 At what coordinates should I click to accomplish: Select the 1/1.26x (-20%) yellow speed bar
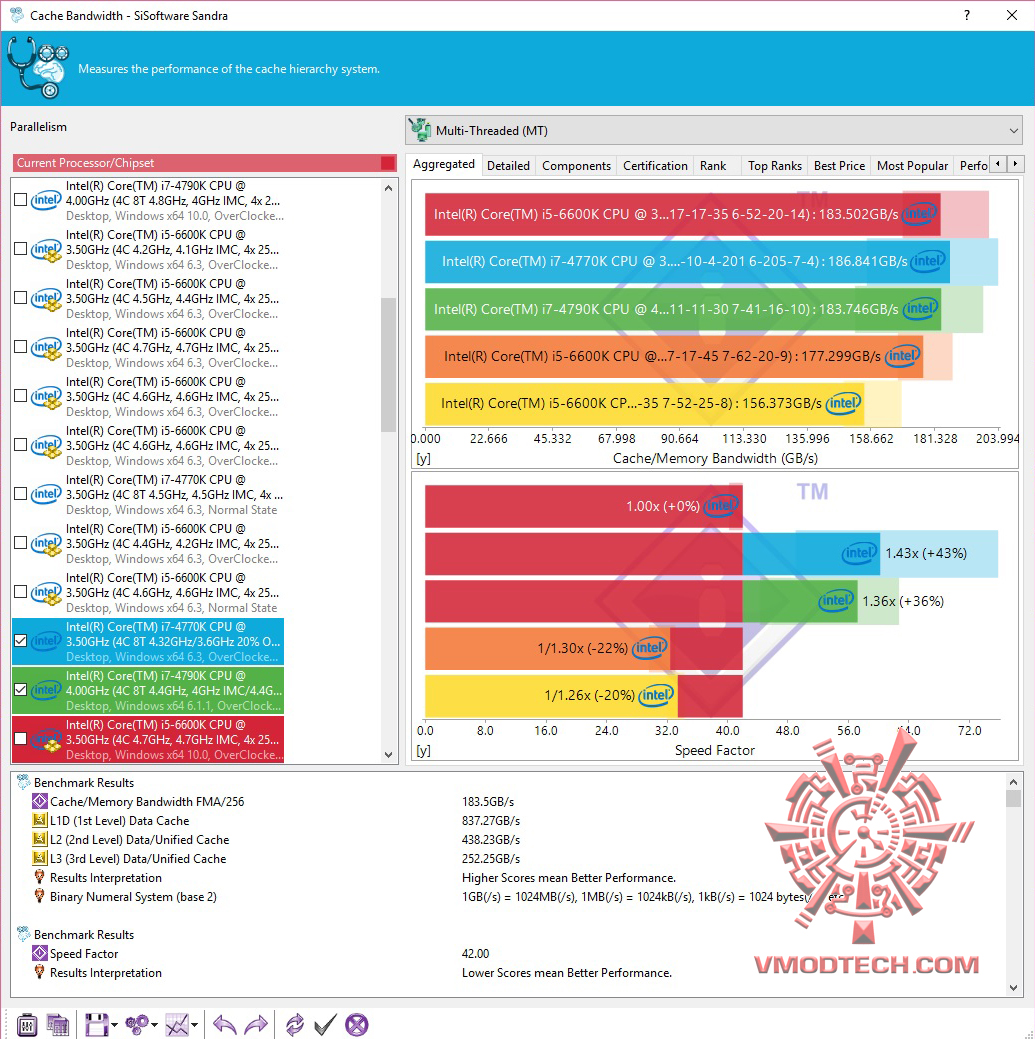click(551, 695)
